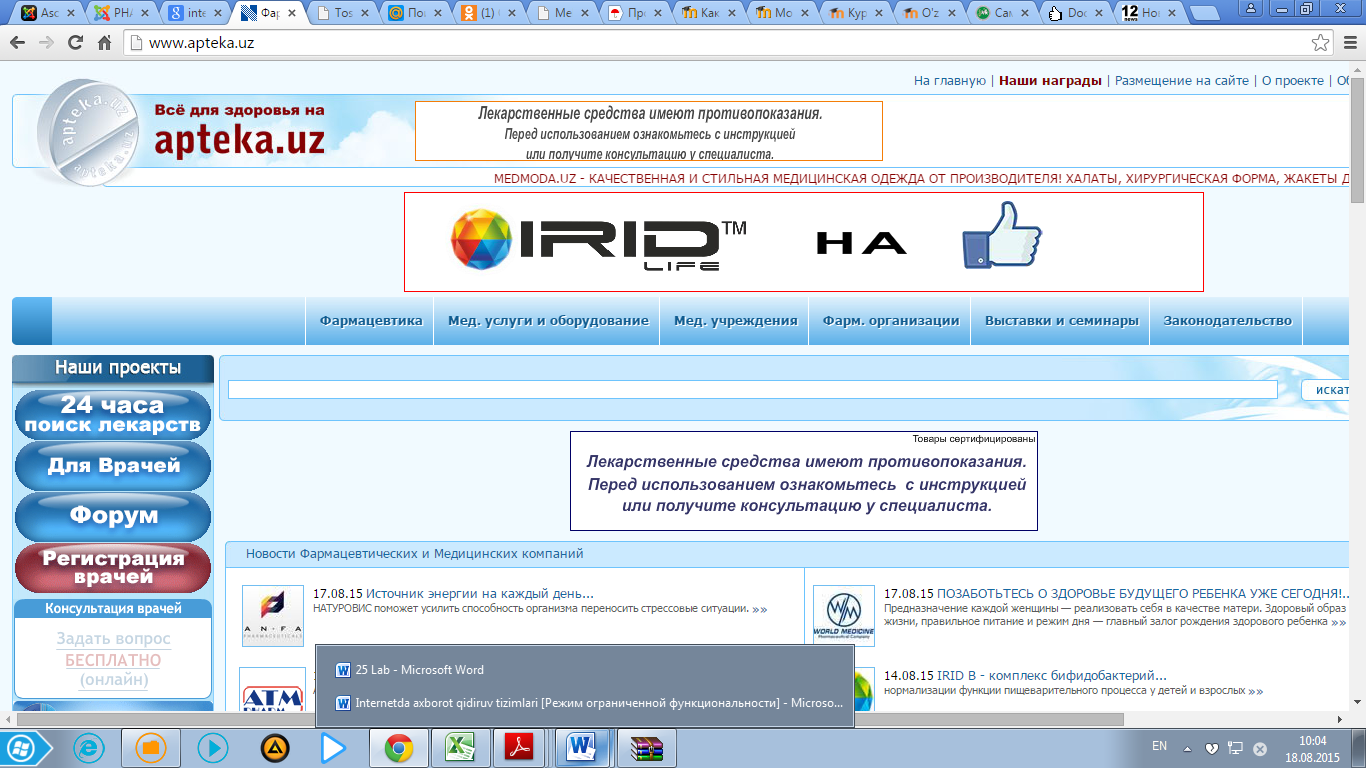Click the MEDMODA.UZ scrolling ad text

pos(921,178)
